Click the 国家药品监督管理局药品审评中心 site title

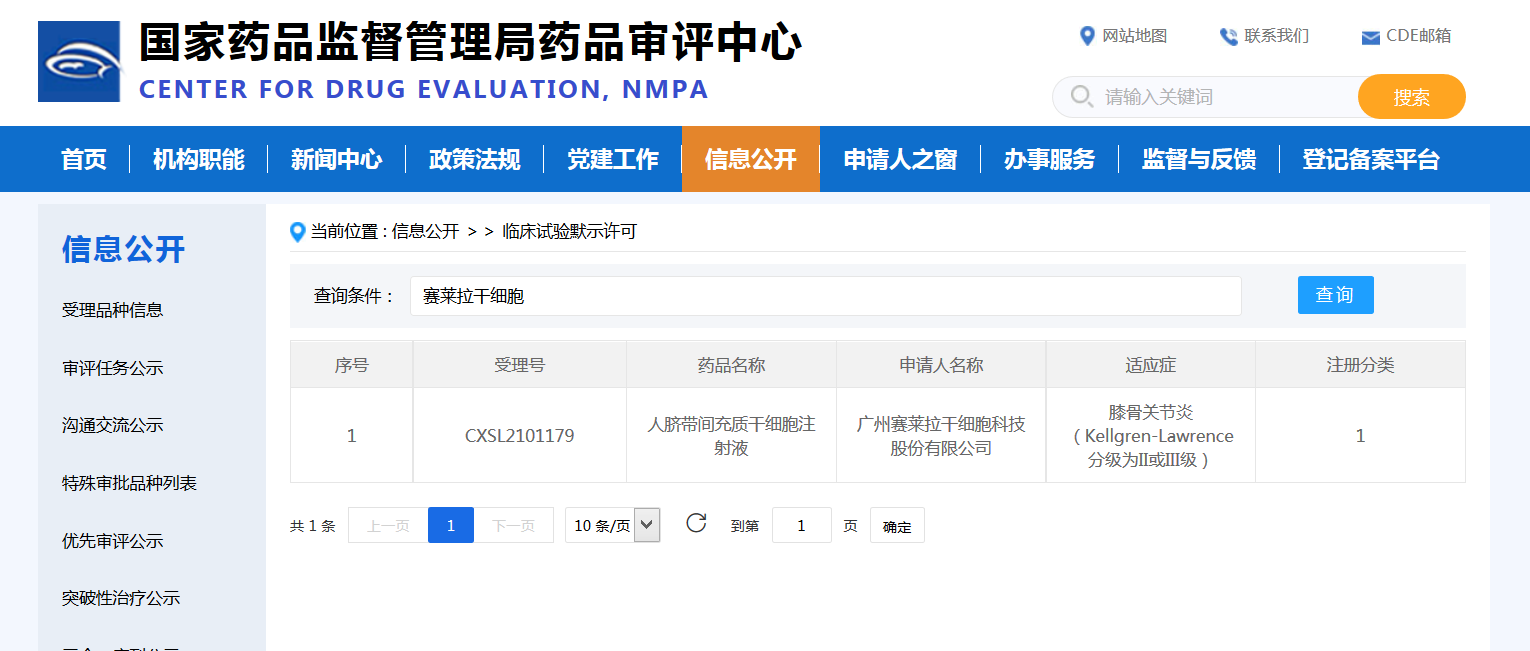coord(470,43)
